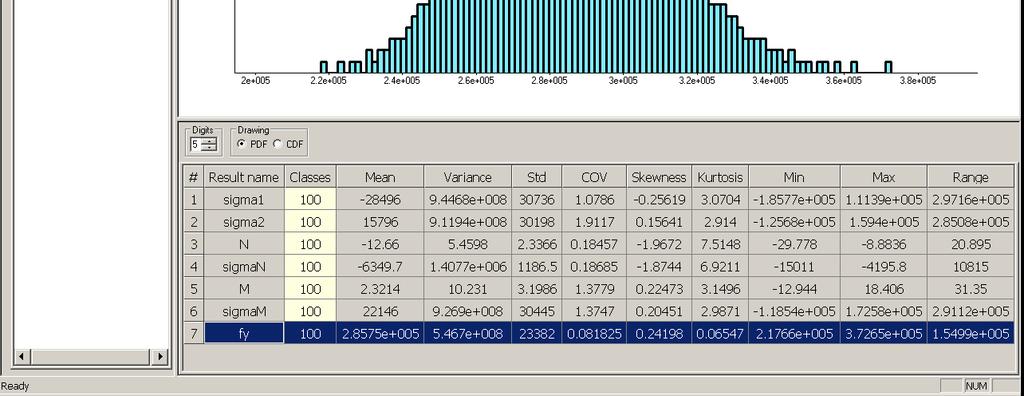
Task: Click the Classes cell for sigma1
Action: point(310,200)
